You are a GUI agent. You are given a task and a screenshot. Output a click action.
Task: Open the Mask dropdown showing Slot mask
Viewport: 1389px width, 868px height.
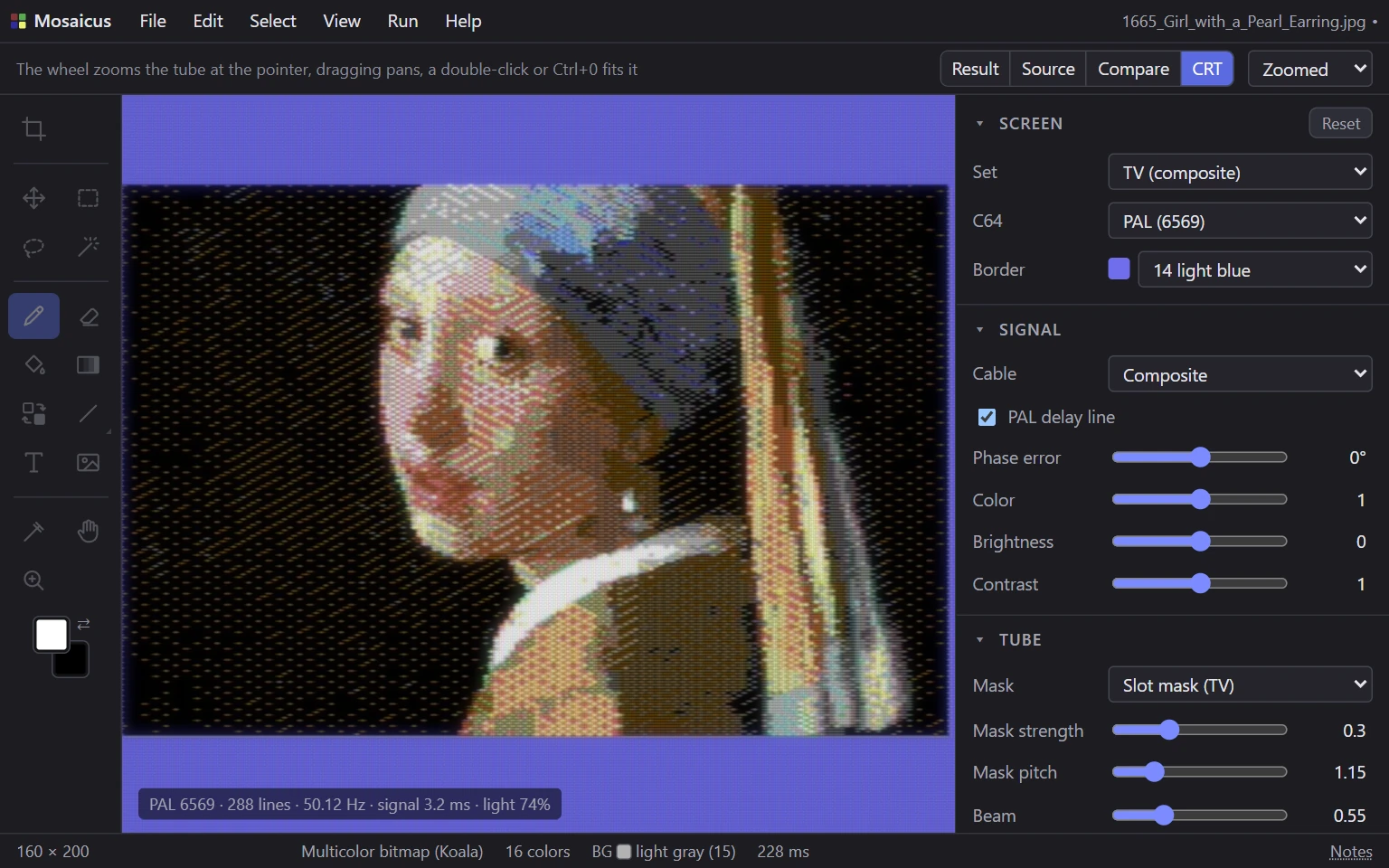[1240, 684]
